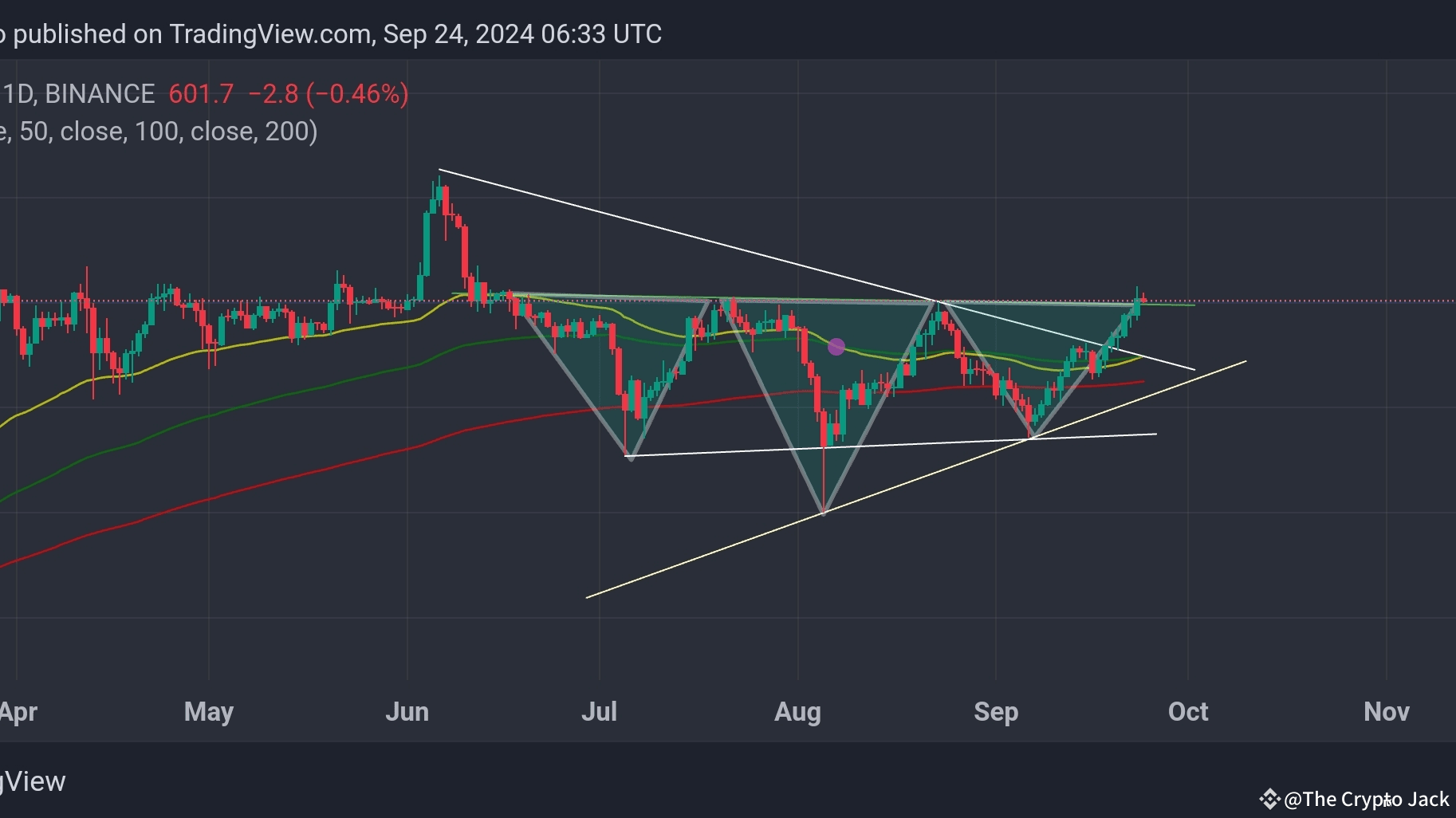
Task: Click the TradingView logo in the corner
Action: pyautogui.click(x=32, y=781)
